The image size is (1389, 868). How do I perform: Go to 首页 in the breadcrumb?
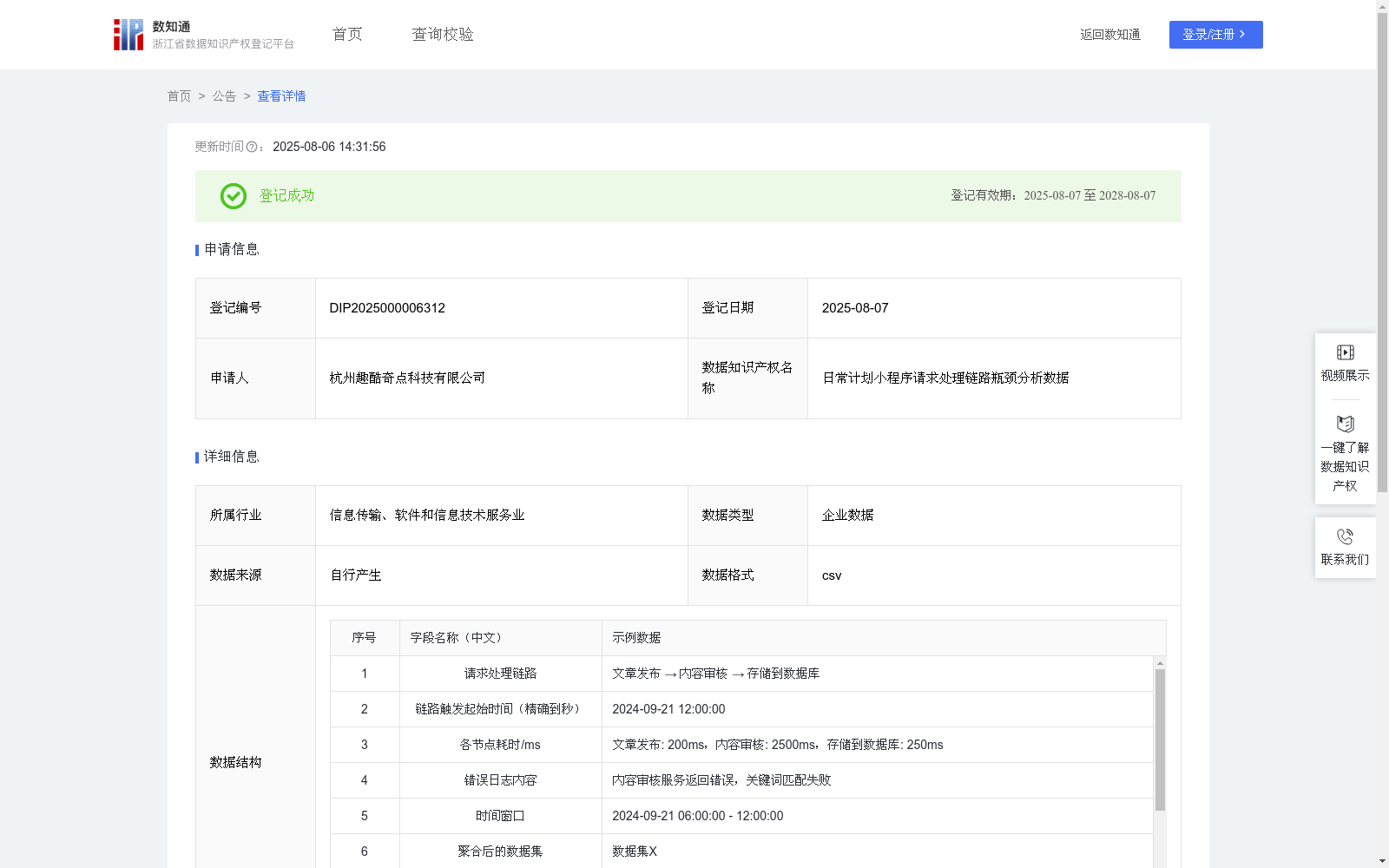pos(179,96)
